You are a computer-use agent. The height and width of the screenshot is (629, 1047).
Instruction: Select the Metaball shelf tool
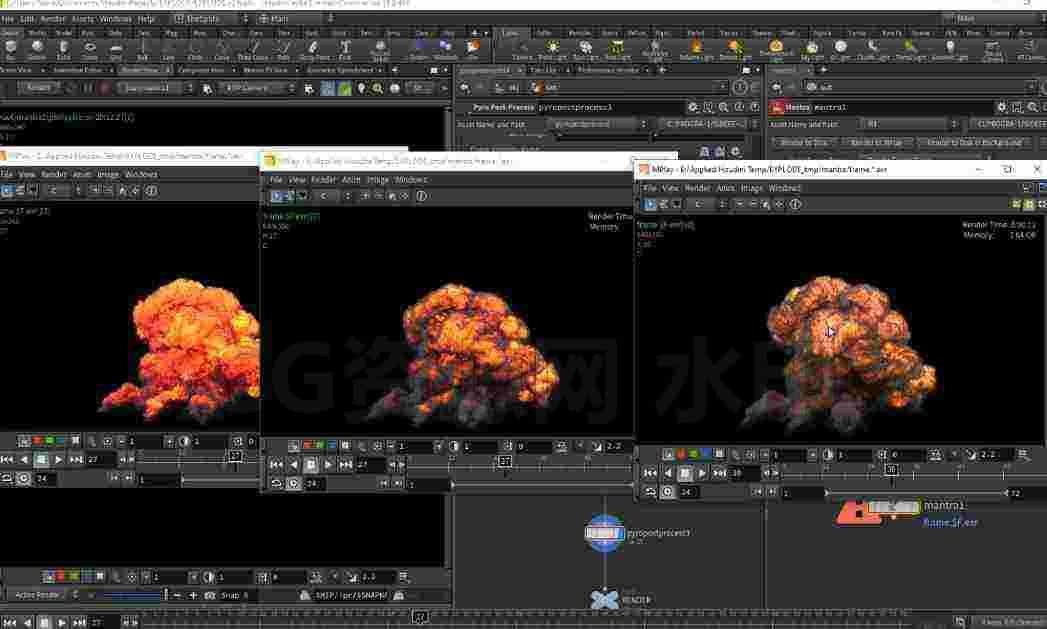point(445,49)
